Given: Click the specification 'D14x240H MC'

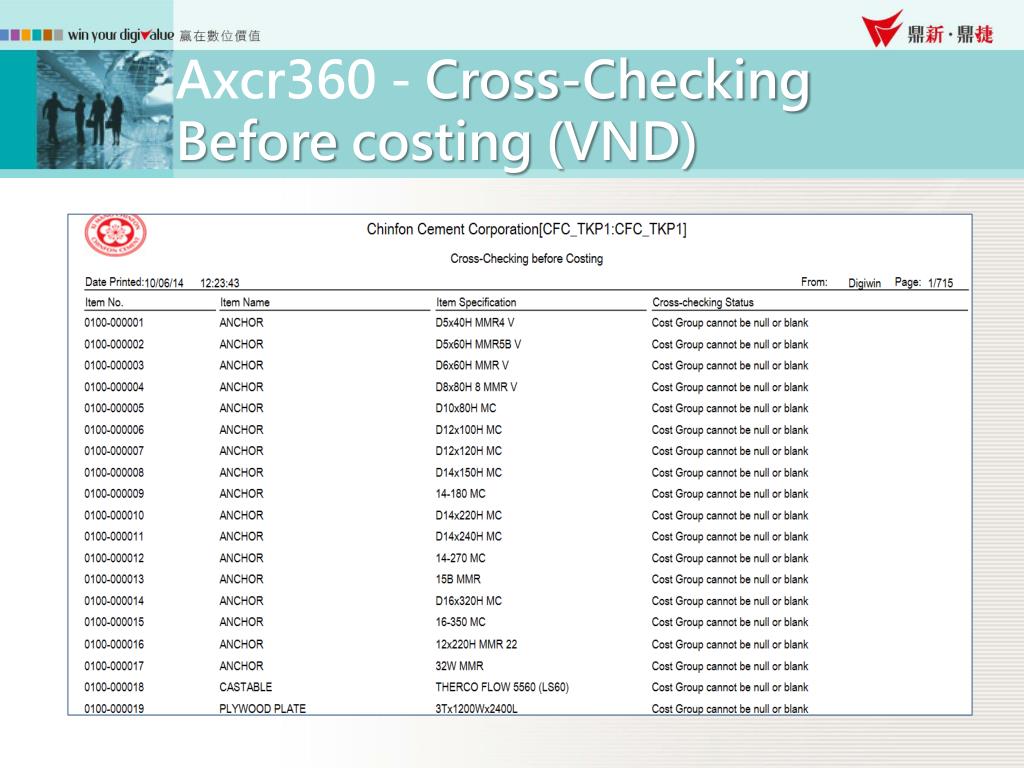Looking at the screenshot, I should point(469,536).
